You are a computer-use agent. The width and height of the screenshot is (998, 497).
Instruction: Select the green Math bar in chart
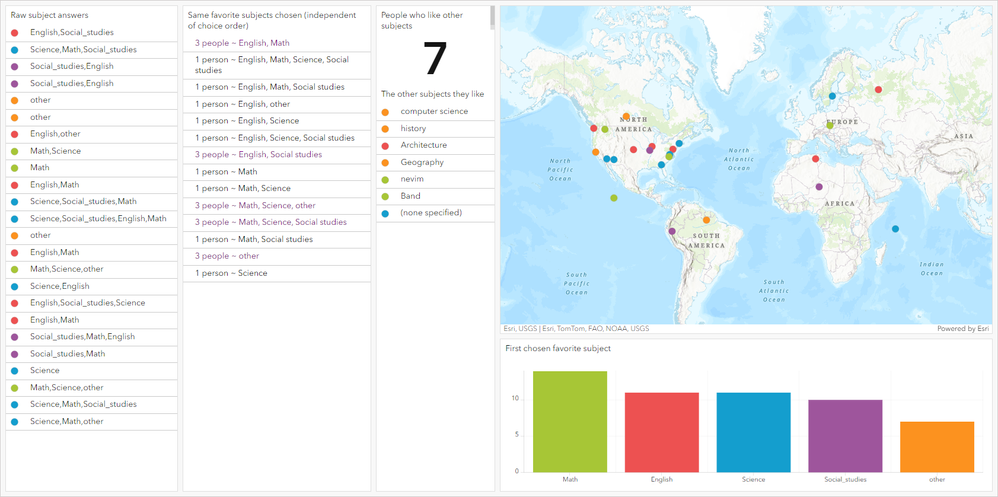pos(570,421)
